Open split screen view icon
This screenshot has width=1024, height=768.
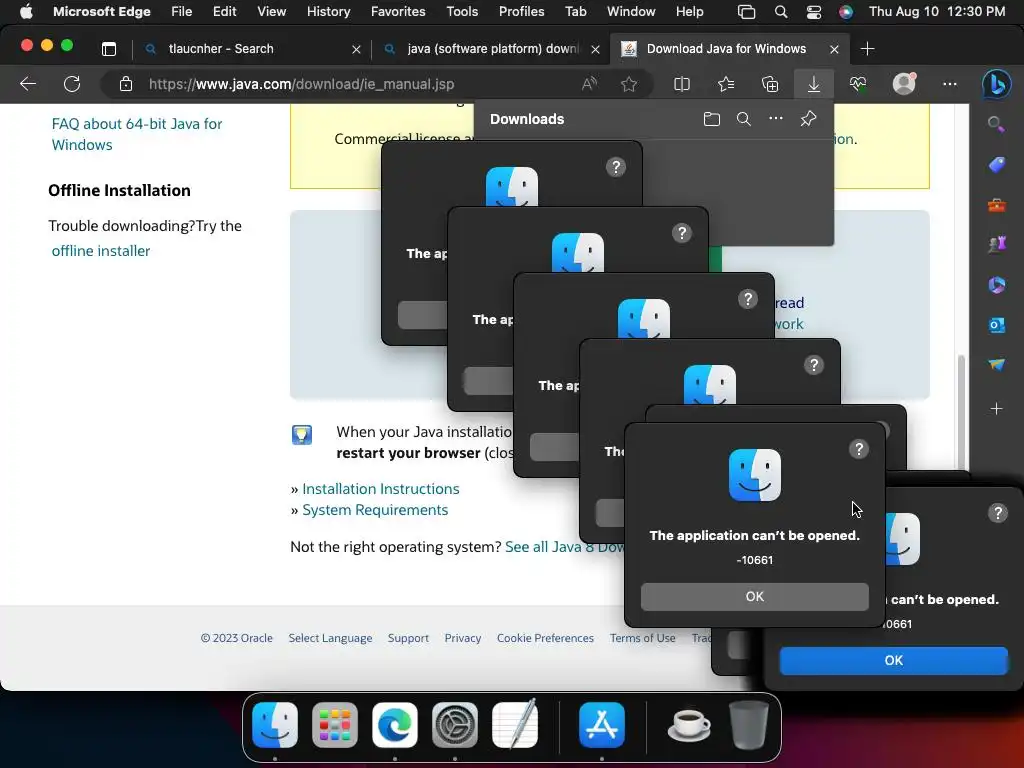pos(682,84)
